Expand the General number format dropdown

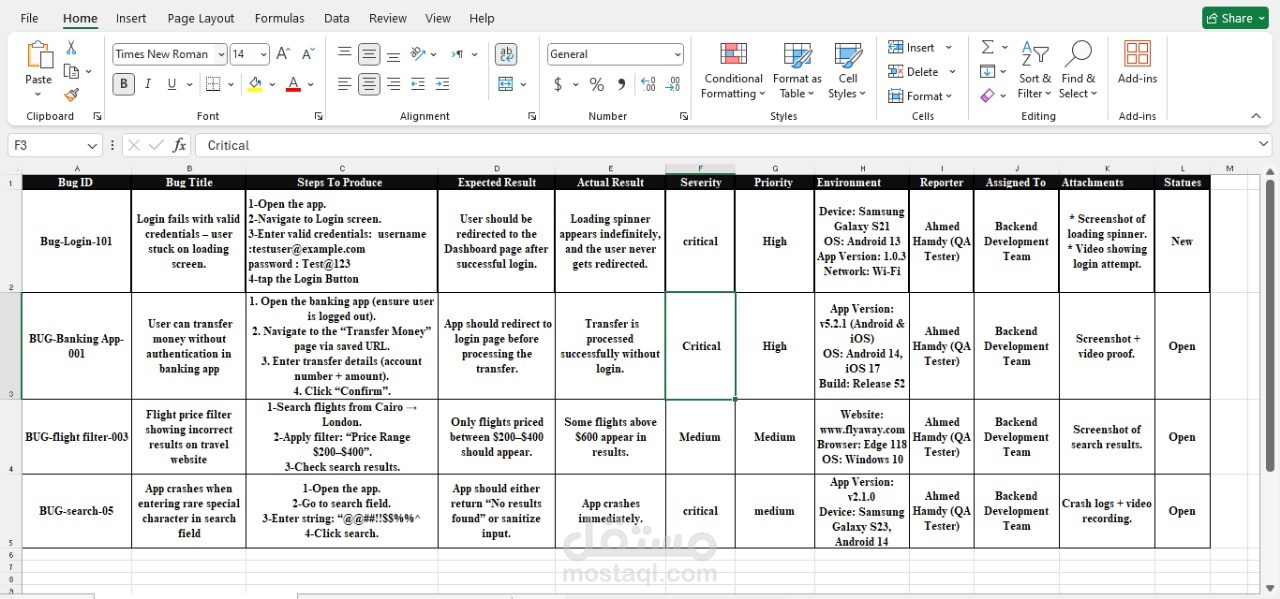[677, 54]
